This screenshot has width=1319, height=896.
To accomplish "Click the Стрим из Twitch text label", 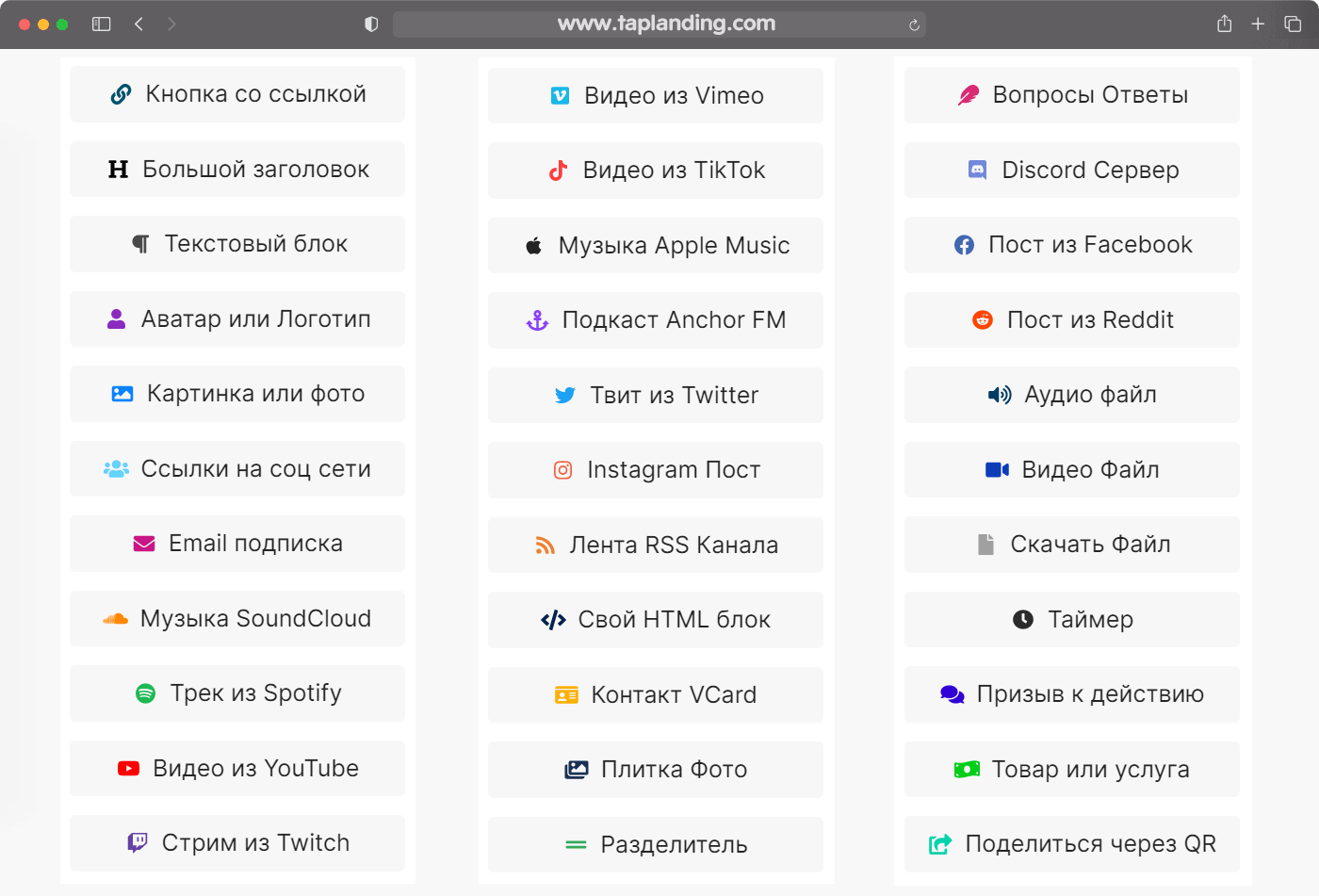I will point(255,842).
